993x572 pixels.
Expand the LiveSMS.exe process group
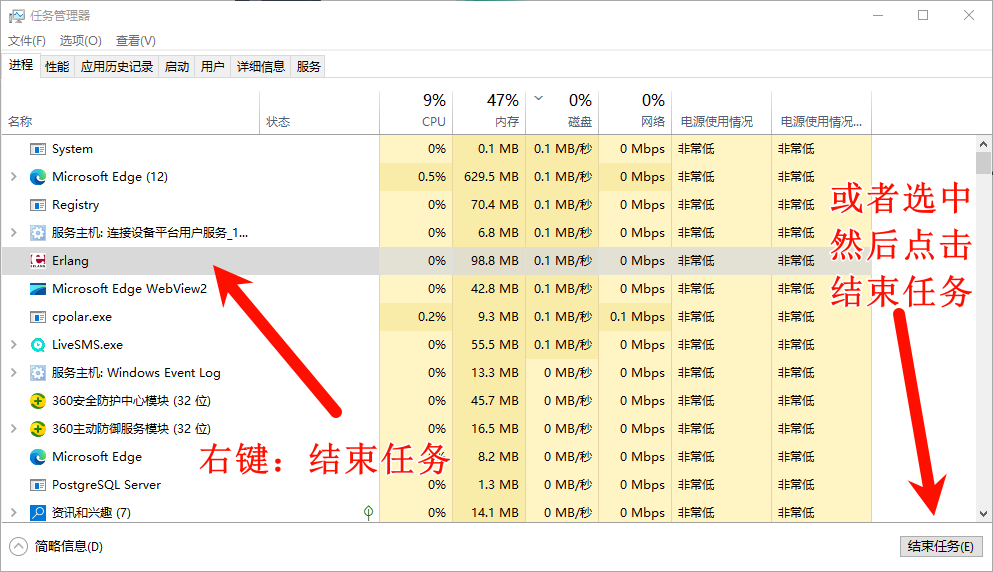(13, 345)
